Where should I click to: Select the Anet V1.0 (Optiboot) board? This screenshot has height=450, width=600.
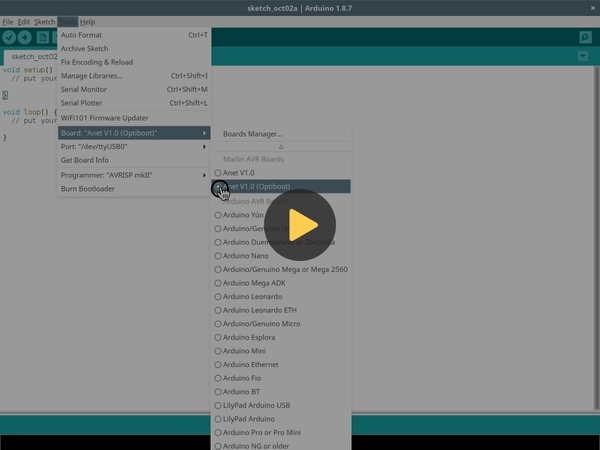tap(281, 186)
